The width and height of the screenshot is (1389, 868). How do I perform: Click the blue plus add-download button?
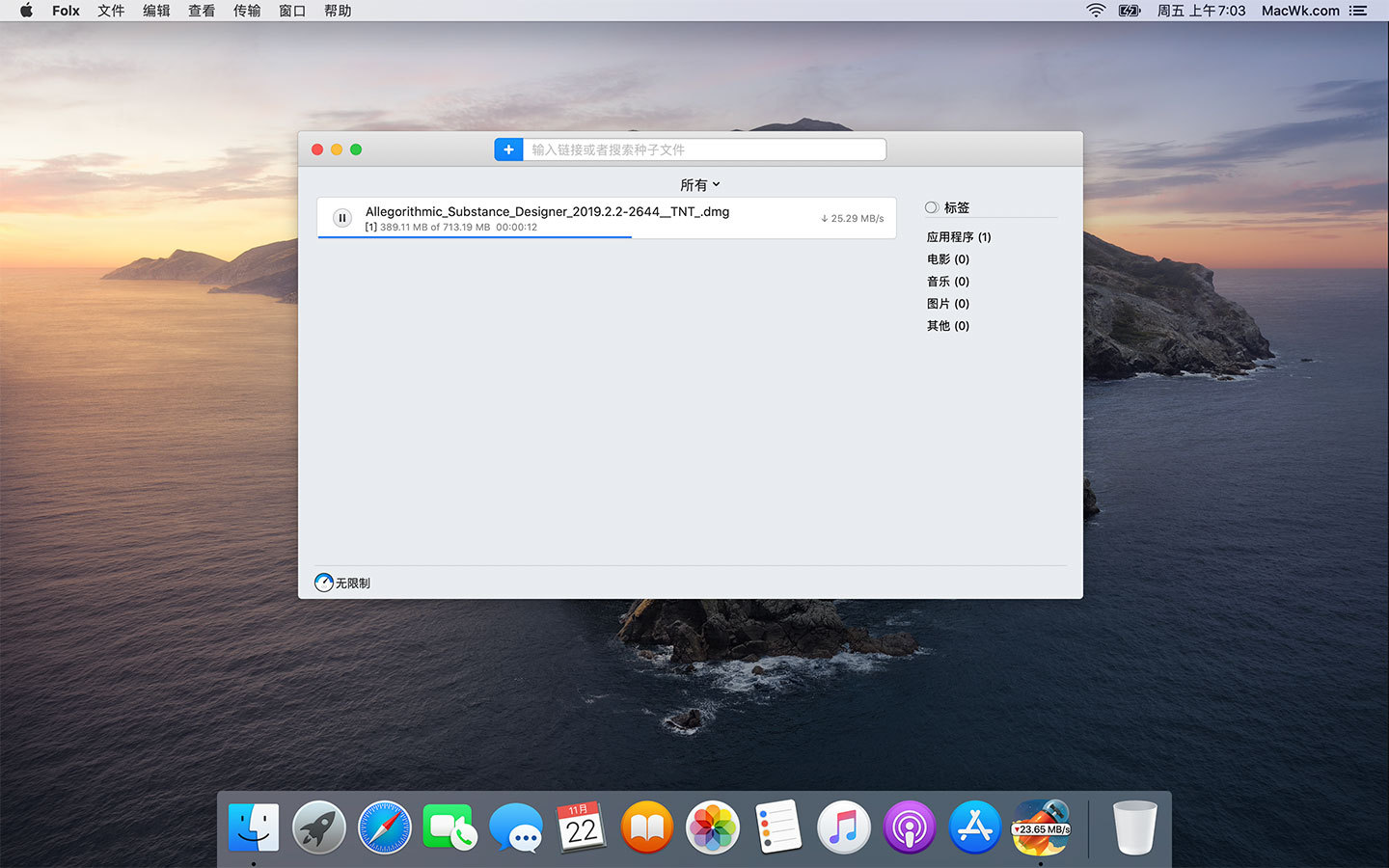click(x=508, y=149)
